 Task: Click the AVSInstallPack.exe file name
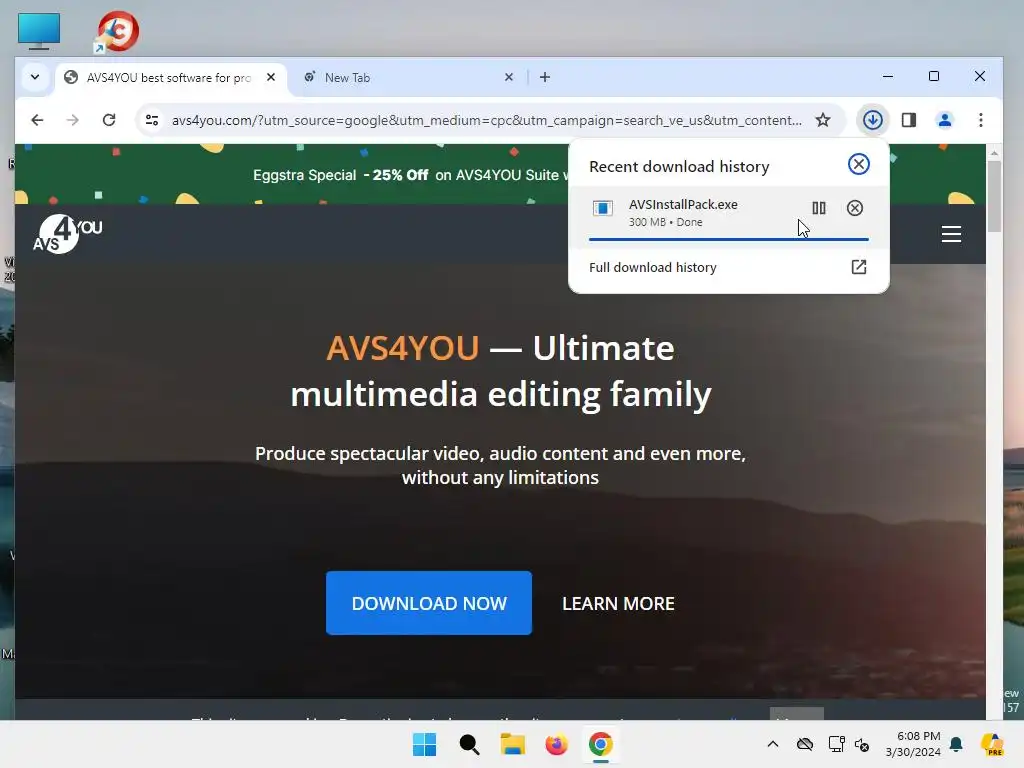click(683, 204)
